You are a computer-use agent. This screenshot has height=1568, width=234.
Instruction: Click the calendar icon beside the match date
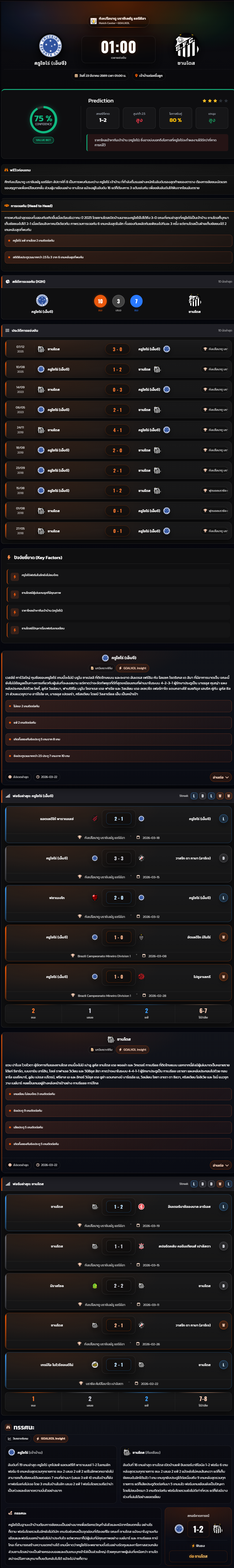click(x=76, y=76)
